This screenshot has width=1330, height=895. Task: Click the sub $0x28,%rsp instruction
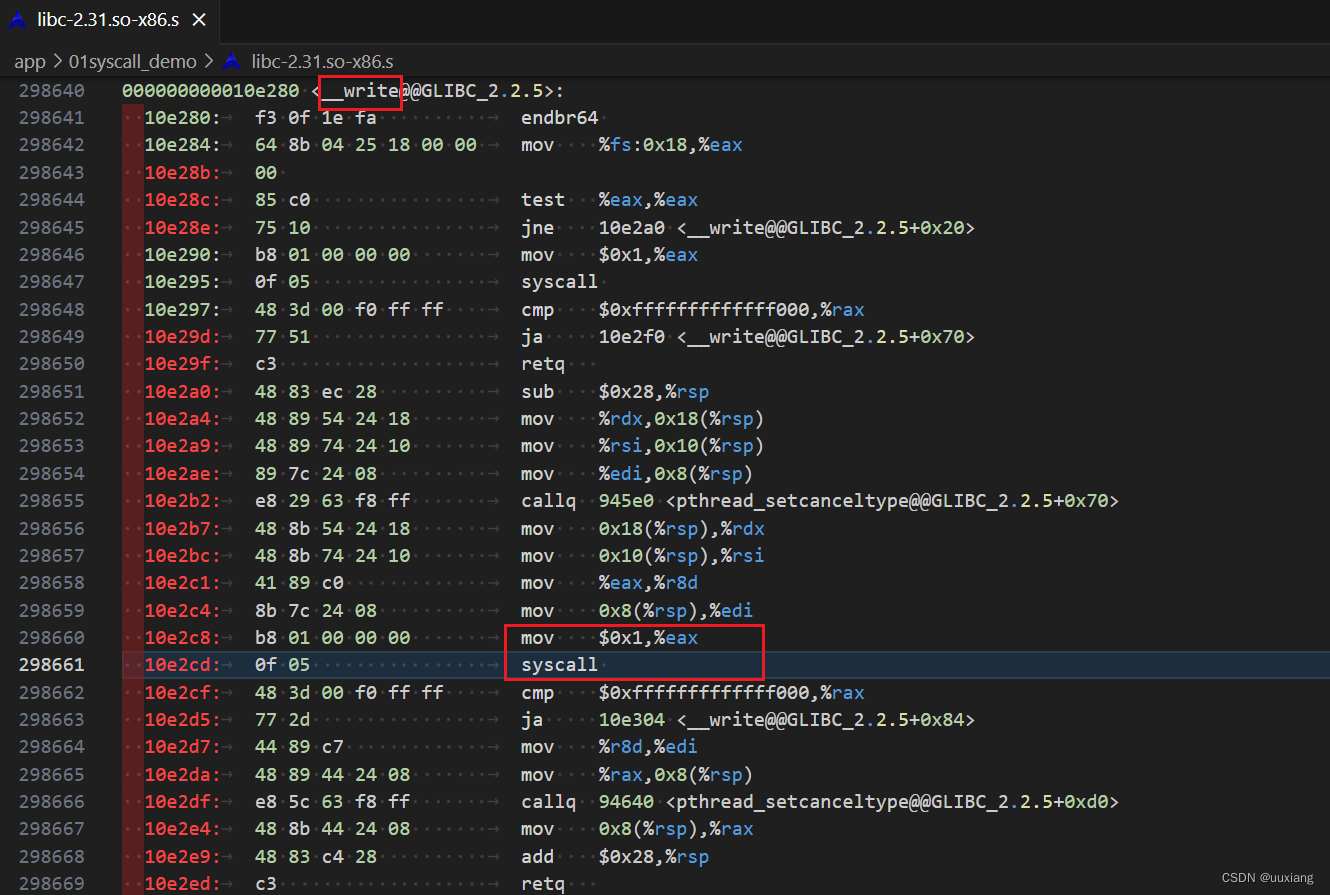point(615,391)
